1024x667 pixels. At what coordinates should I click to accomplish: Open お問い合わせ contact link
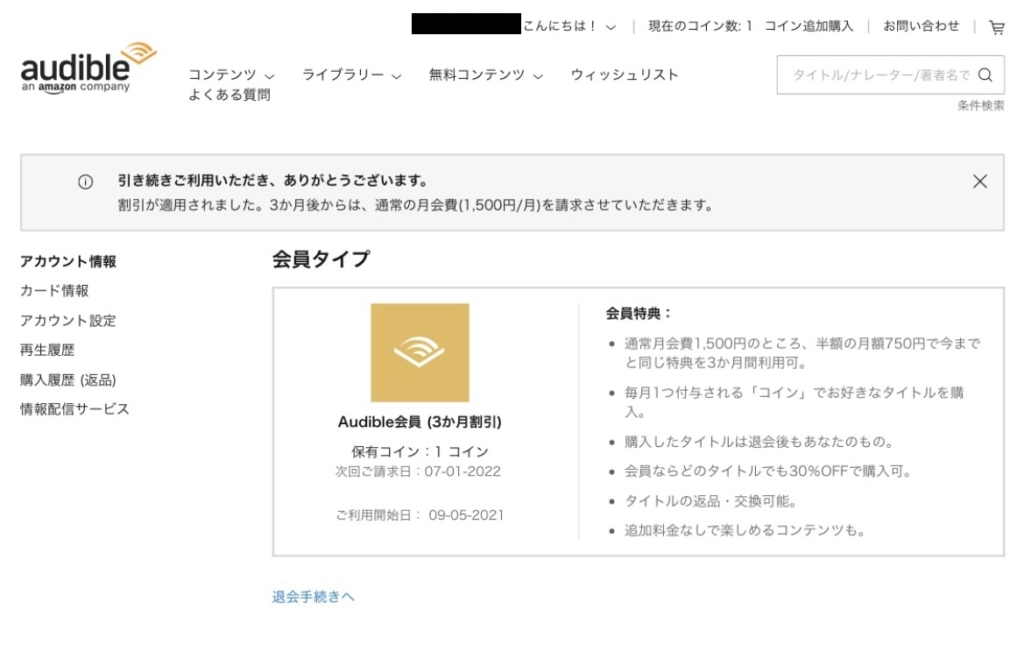(x=921, y=26)
